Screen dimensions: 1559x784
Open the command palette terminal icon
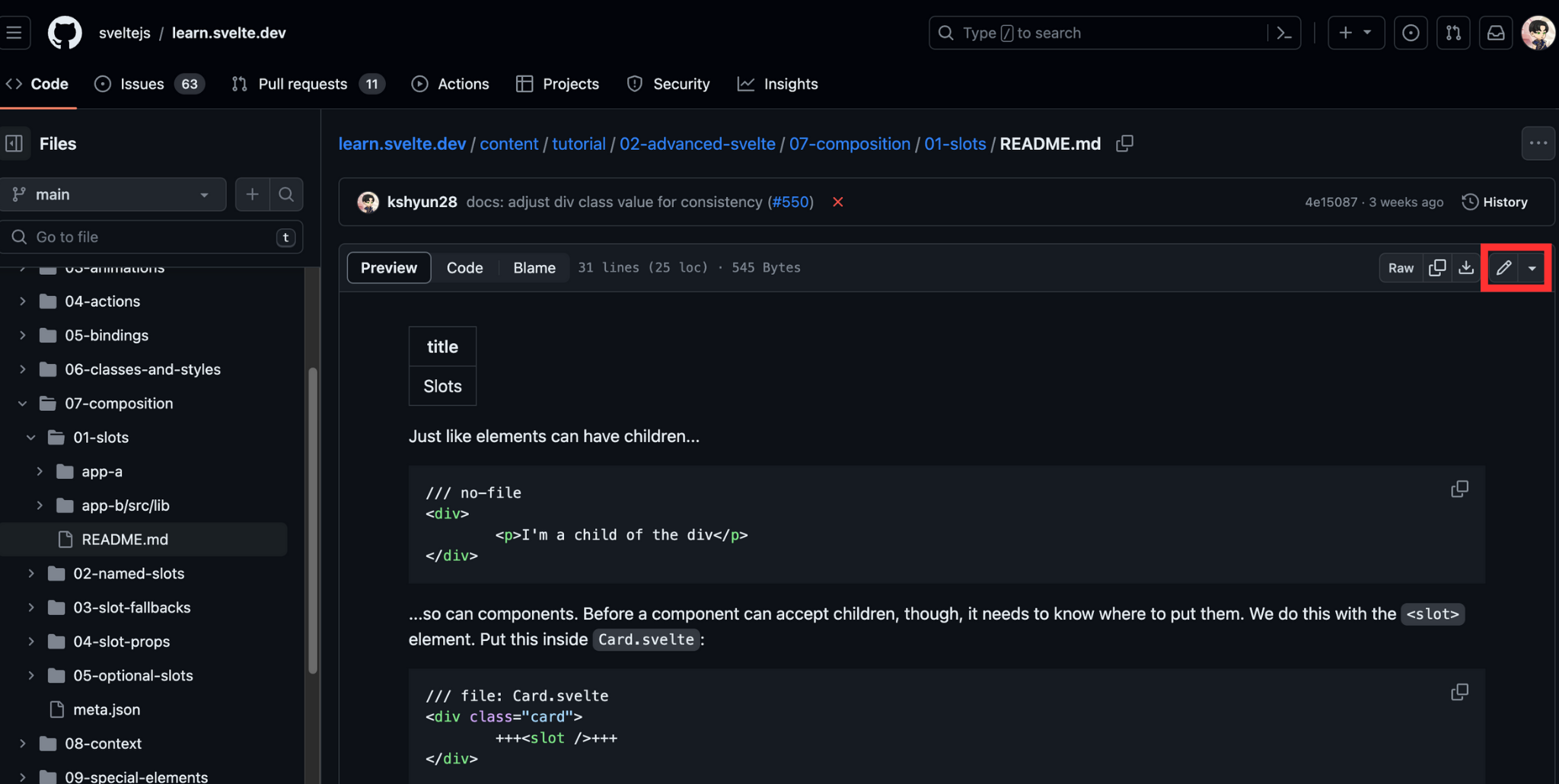click(1284, 32)
